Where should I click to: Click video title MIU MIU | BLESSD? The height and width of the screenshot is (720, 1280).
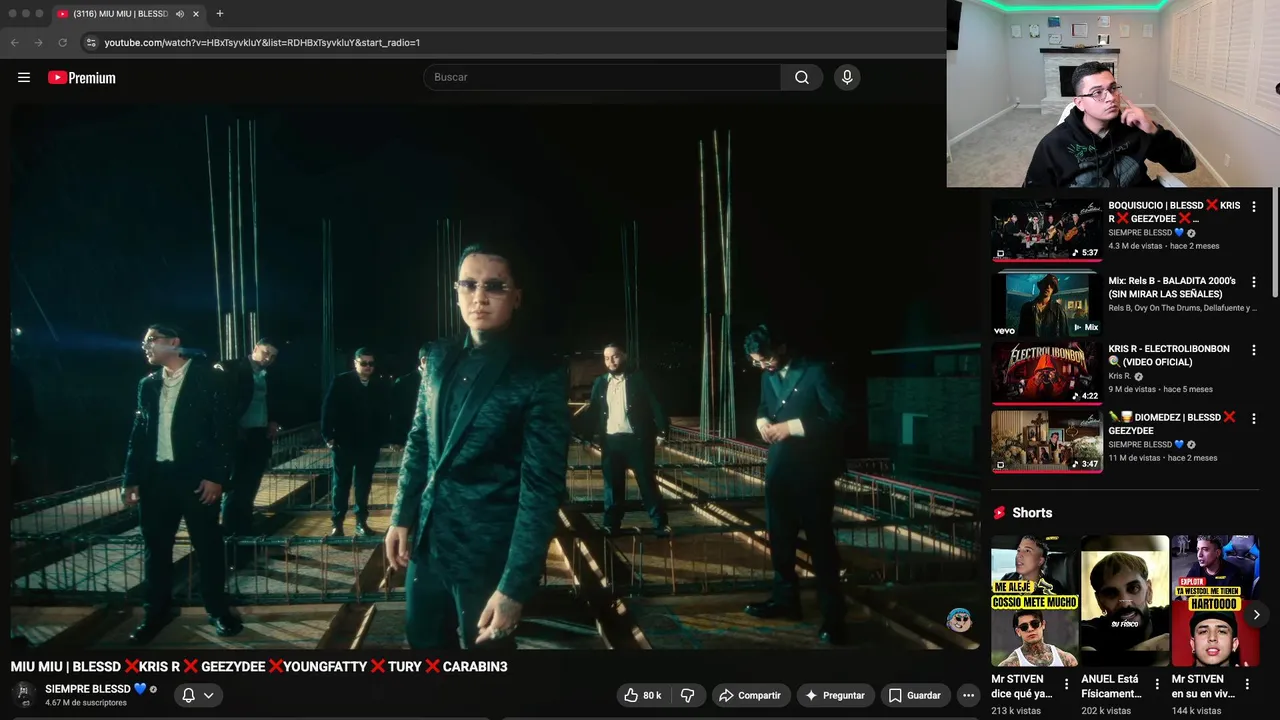[259, 666]
